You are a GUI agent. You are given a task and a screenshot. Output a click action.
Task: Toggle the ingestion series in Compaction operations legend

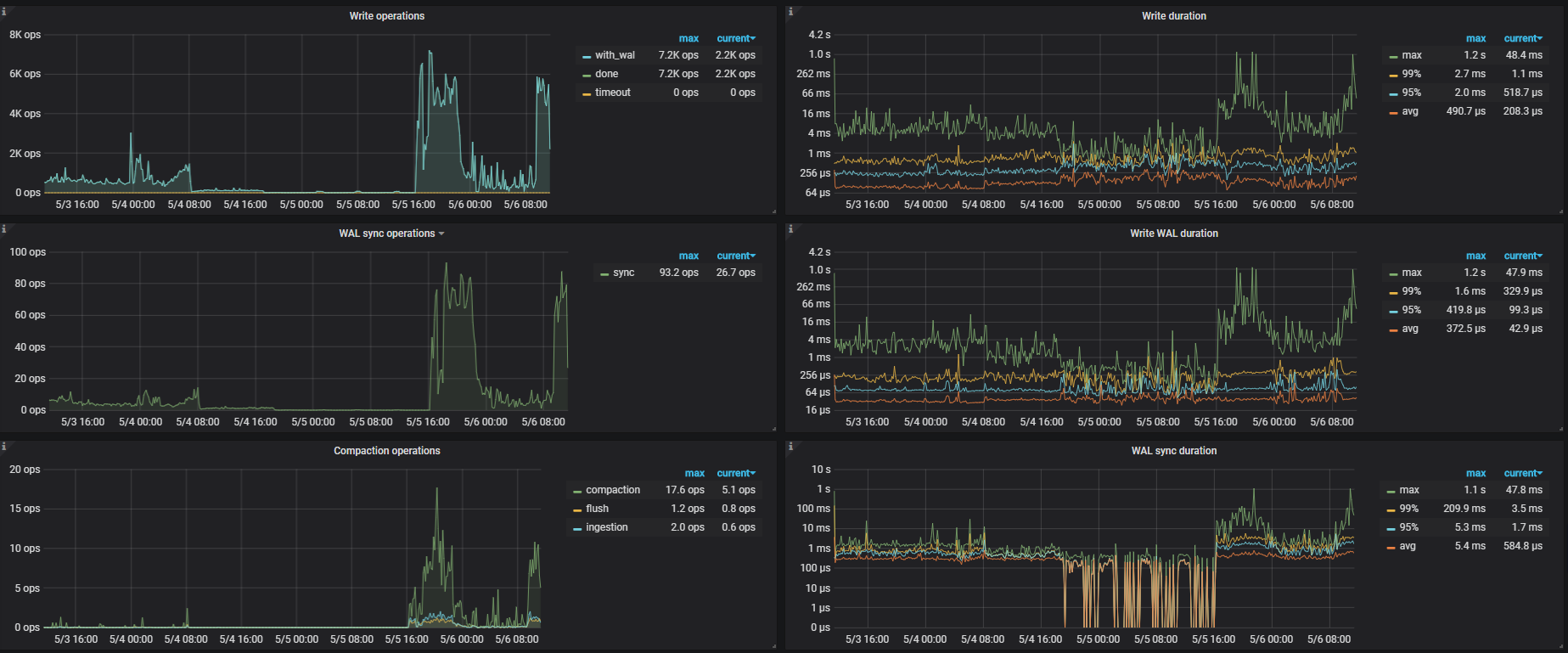coord(606,527)
